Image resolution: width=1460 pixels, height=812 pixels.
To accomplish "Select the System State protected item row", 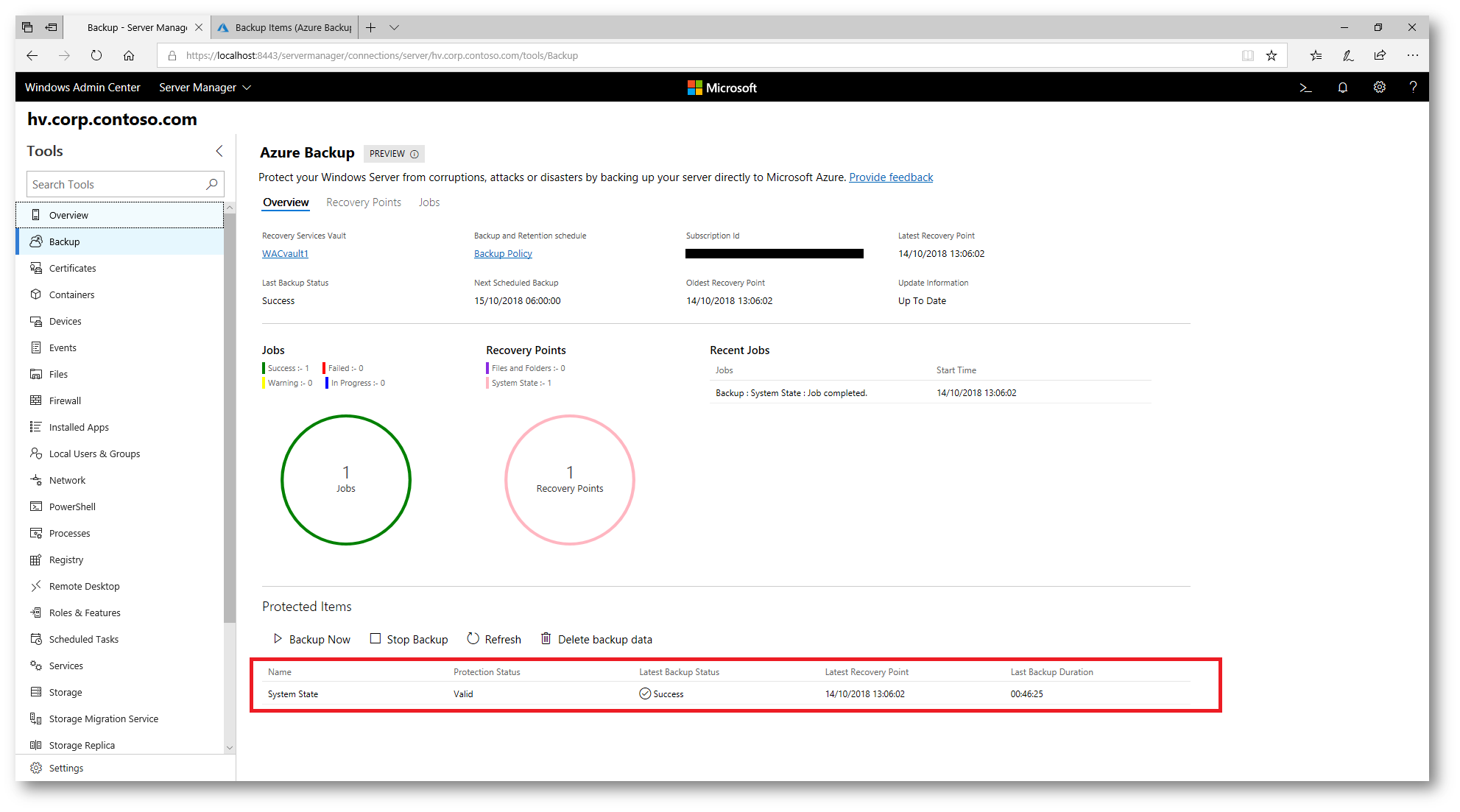I will 293,693.
